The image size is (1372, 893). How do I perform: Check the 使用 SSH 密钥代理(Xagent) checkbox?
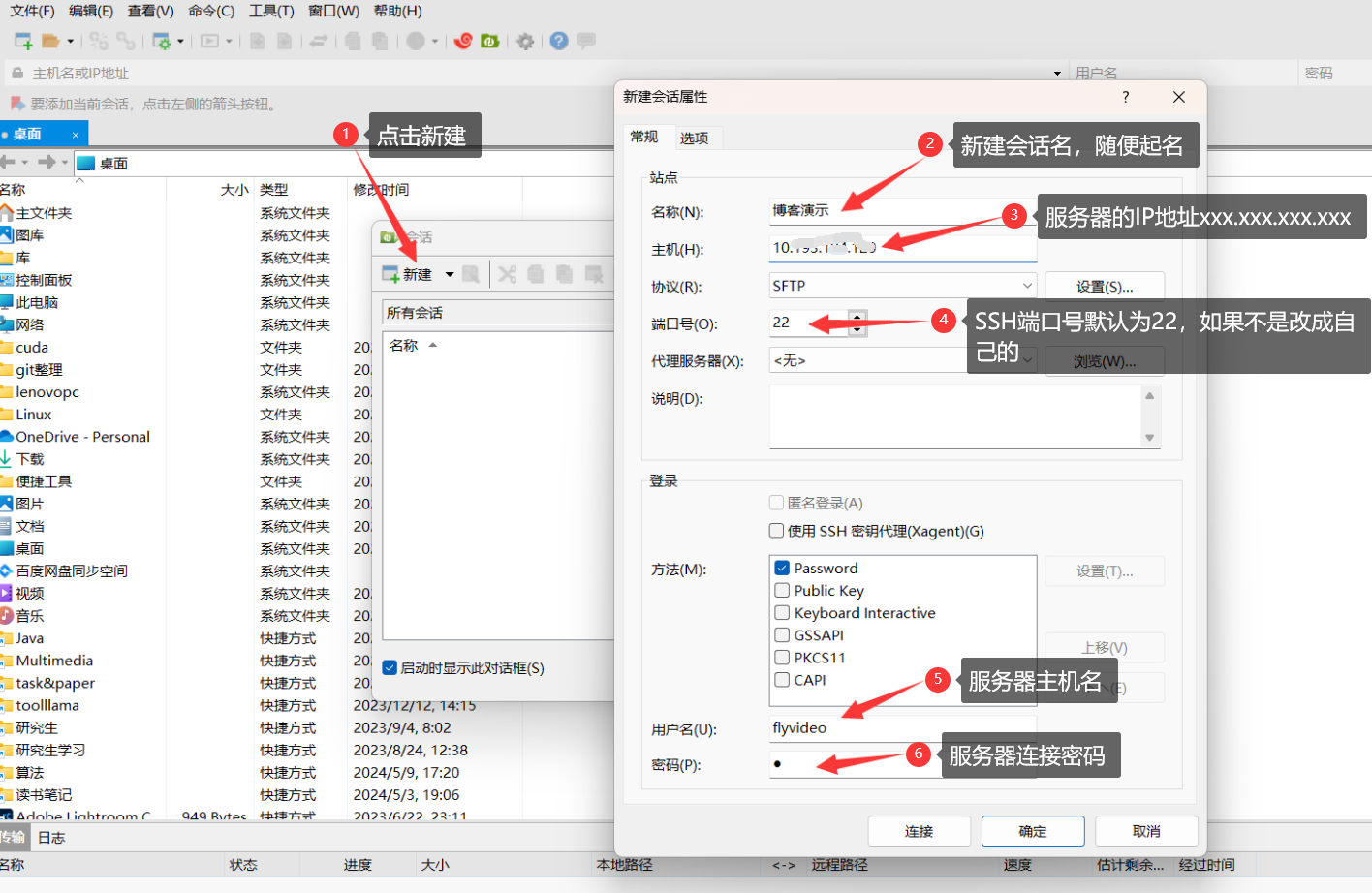pos(776,531)
